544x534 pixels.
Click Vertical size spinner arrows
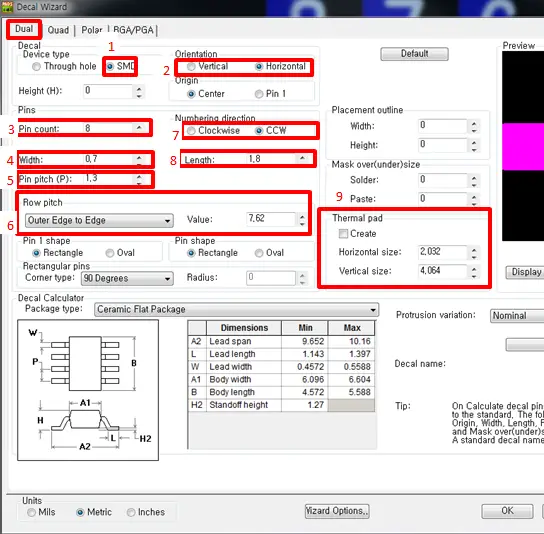click(x=474, y=271)
